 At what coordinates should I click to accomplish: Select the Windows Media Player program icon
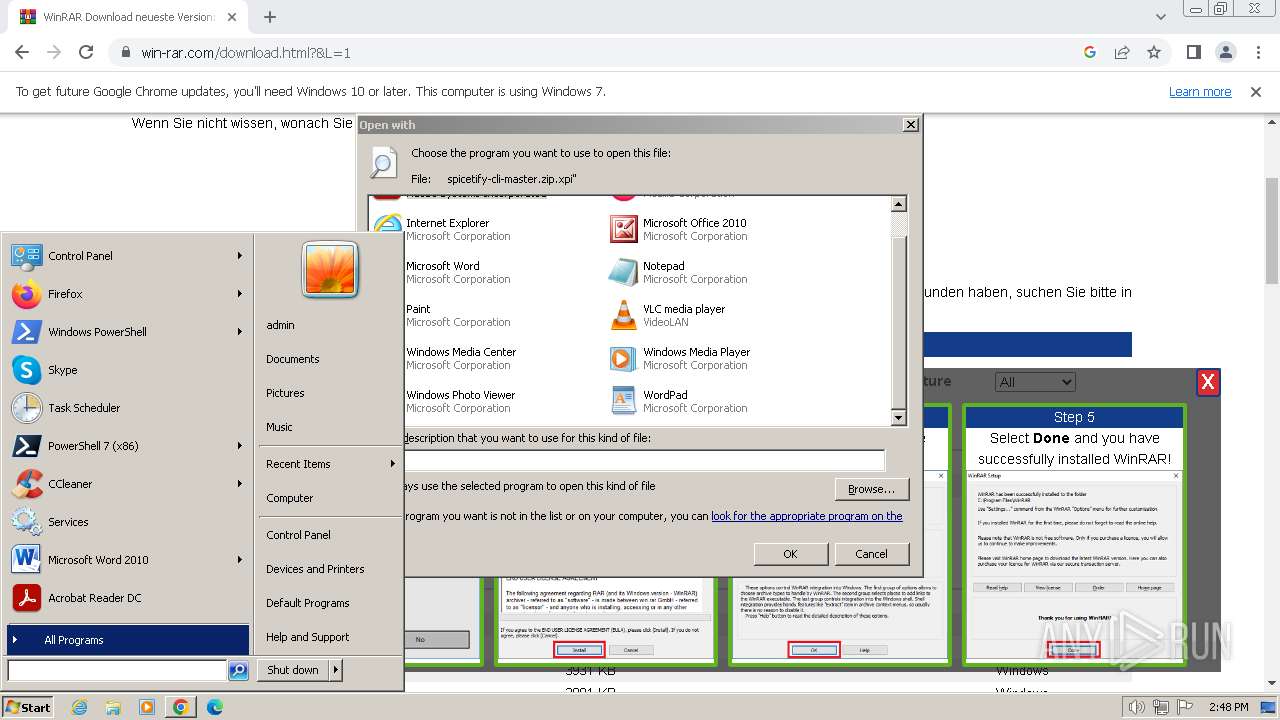[624, 358]
